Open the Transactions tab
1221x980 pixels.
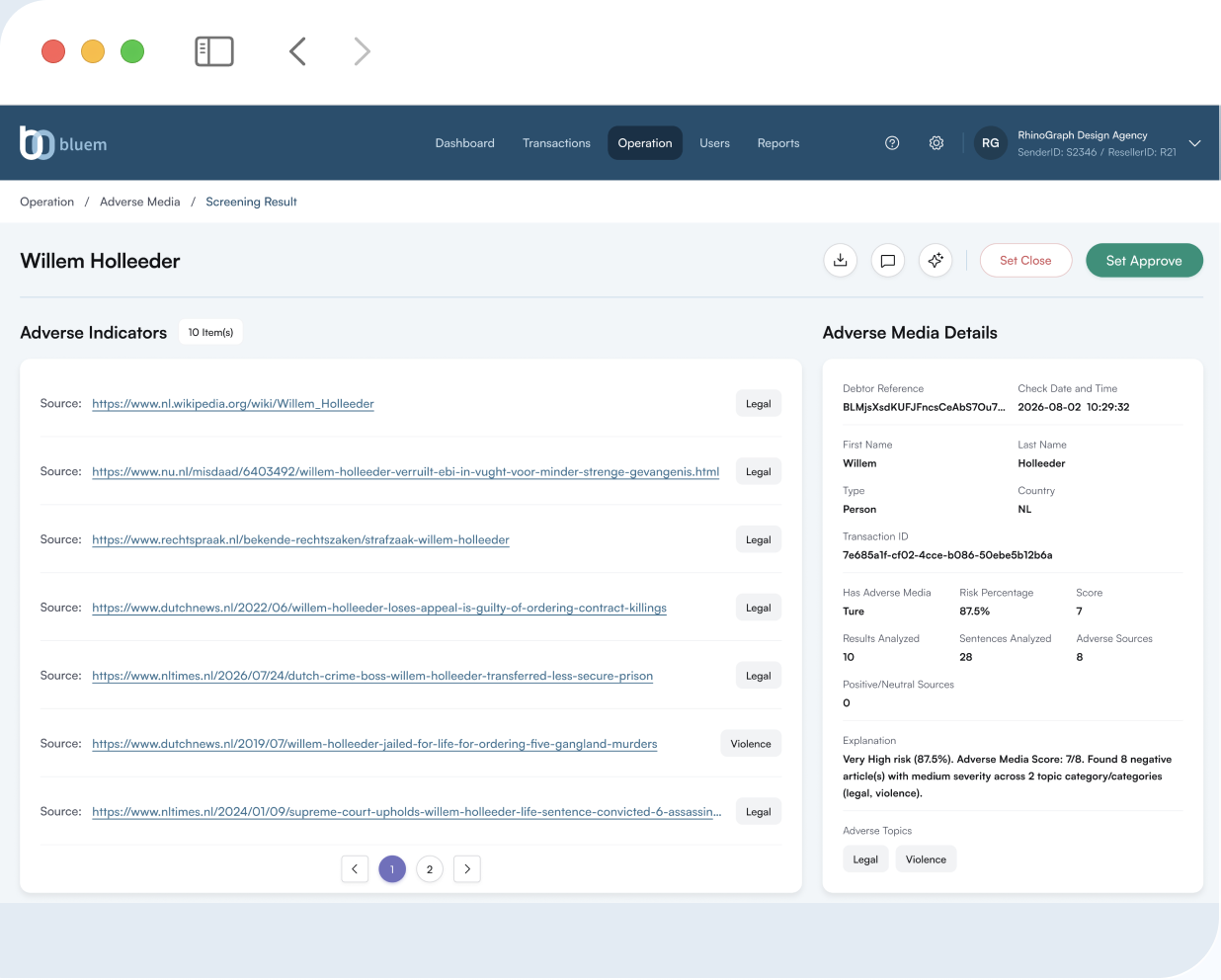(x=556, y=143)
